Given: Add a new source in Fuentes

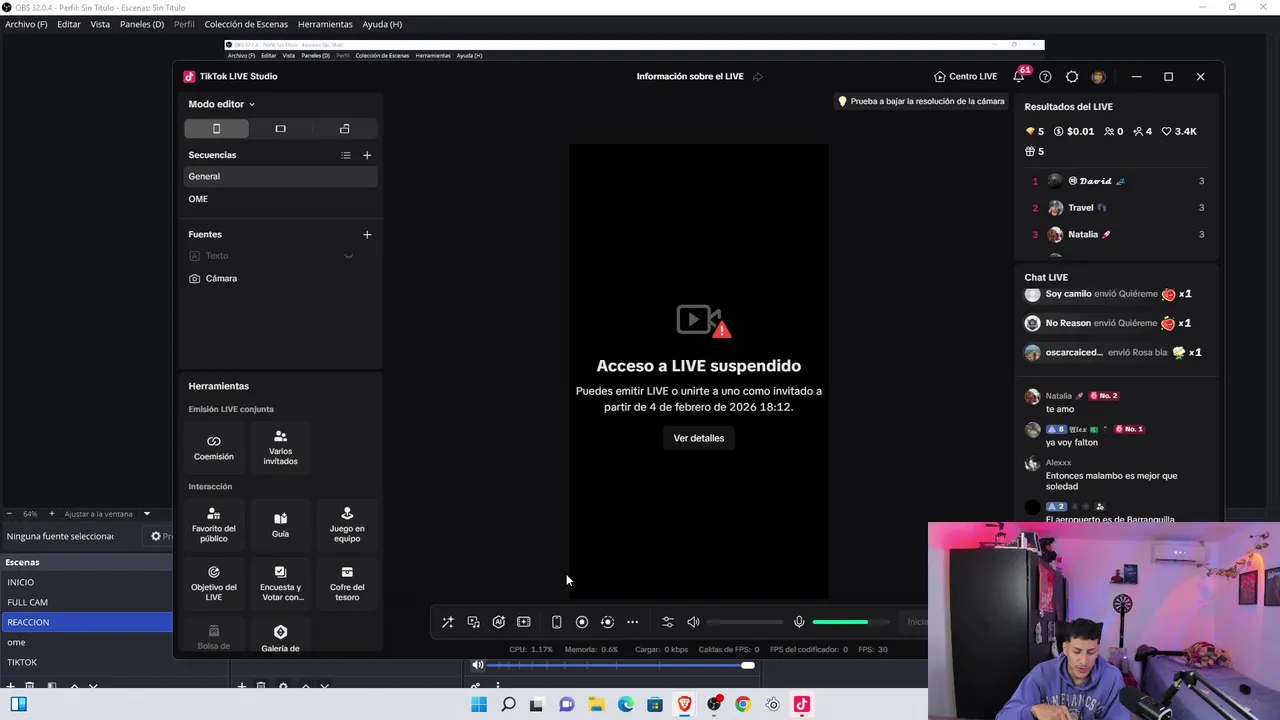Looking at the screenshot, I should tap(367, 234).
